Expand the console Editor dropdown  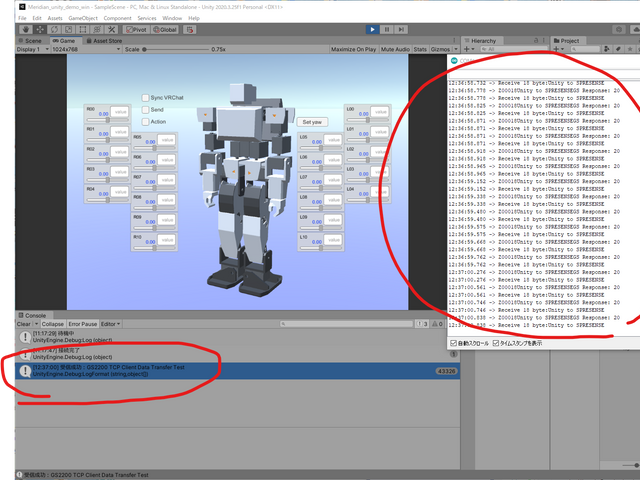click(112, 324)
